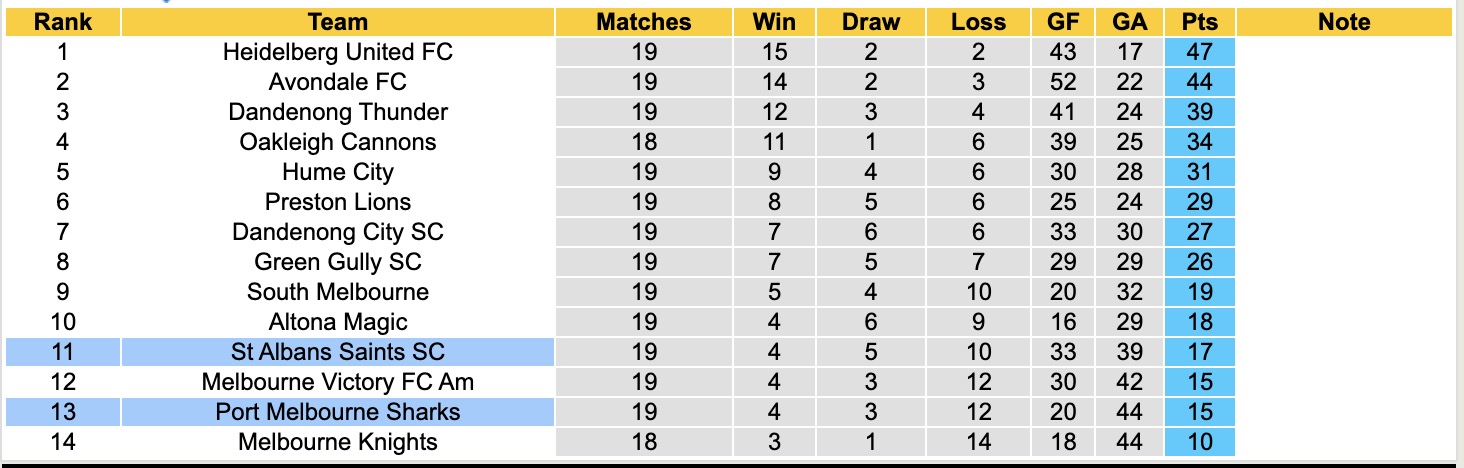
Task: Click the Pts column header
Action: pos(1199,22)
